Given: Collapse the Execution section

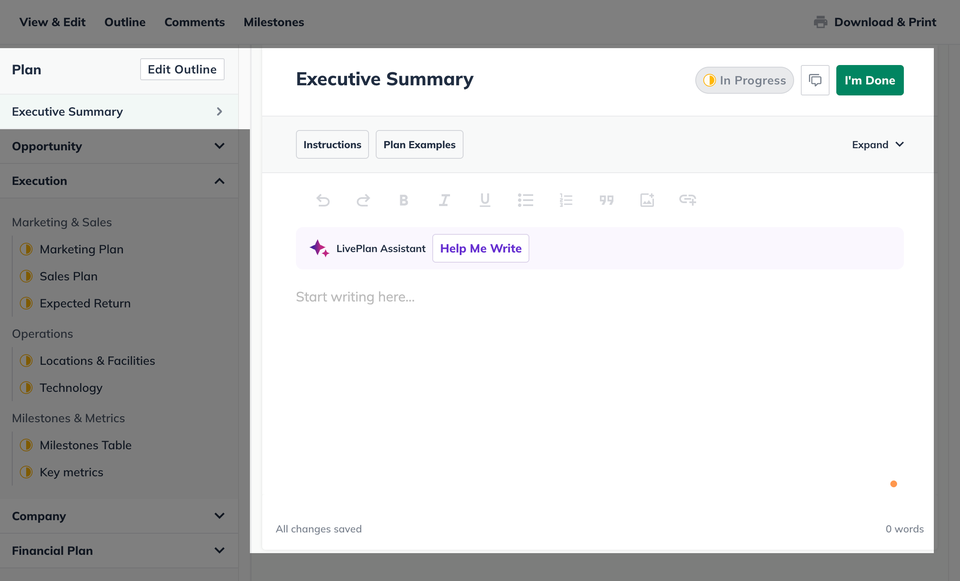Looking at the screenshot, I should tap(119, 181).
